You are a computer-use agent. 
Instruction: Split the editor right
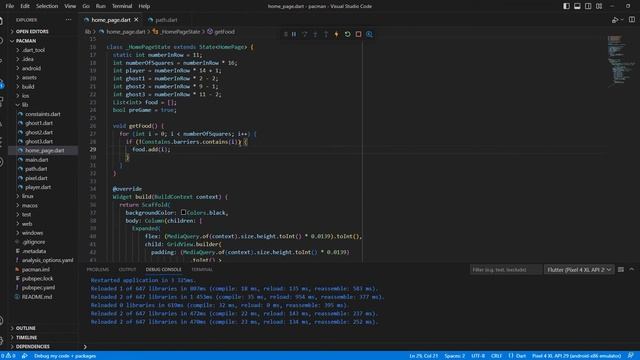click(632, 20)
